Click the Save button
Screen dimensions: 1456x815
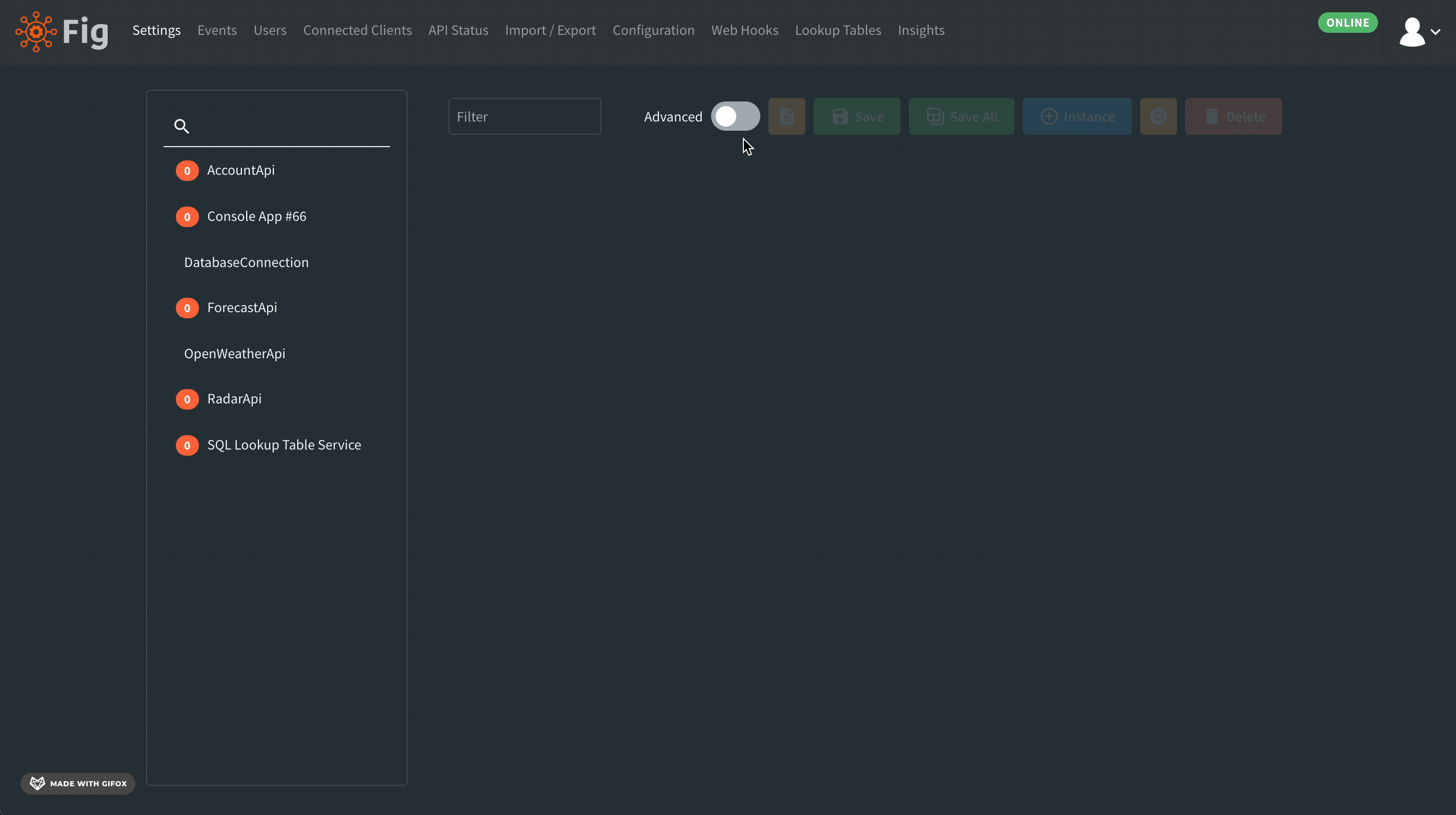tap(857, 116)
